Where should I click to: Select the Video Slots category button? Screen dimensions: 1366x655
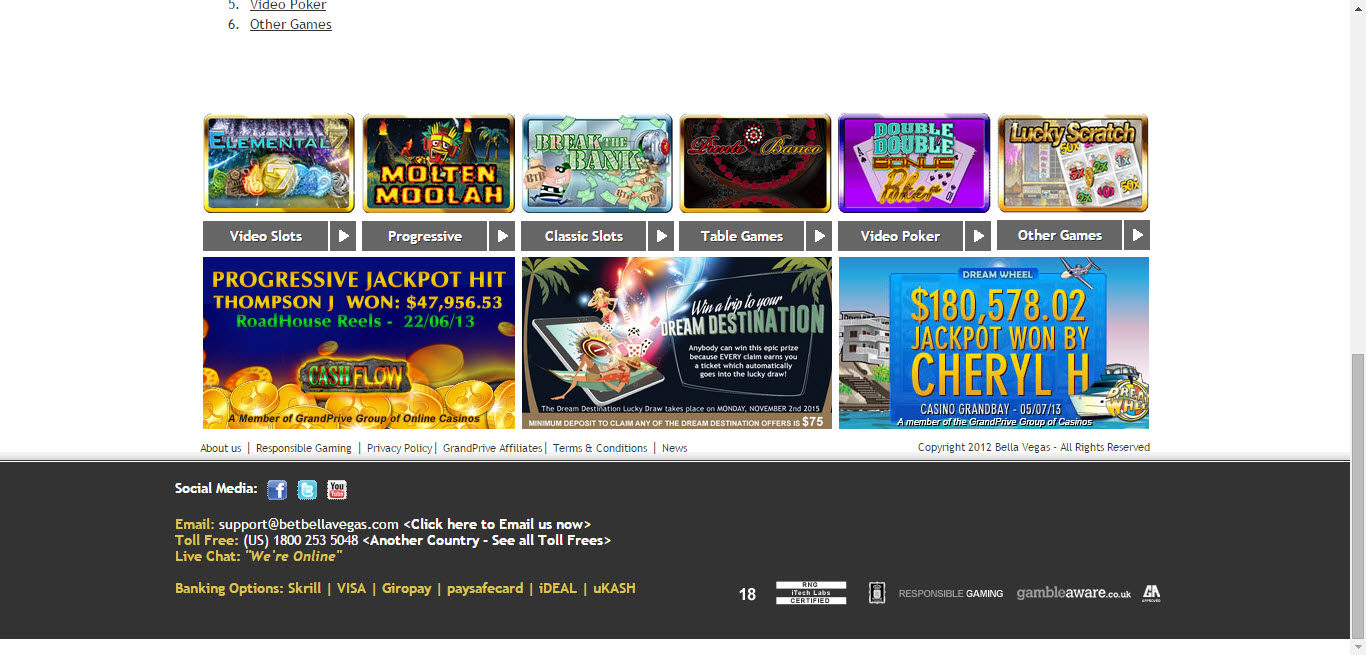[266, 236]
